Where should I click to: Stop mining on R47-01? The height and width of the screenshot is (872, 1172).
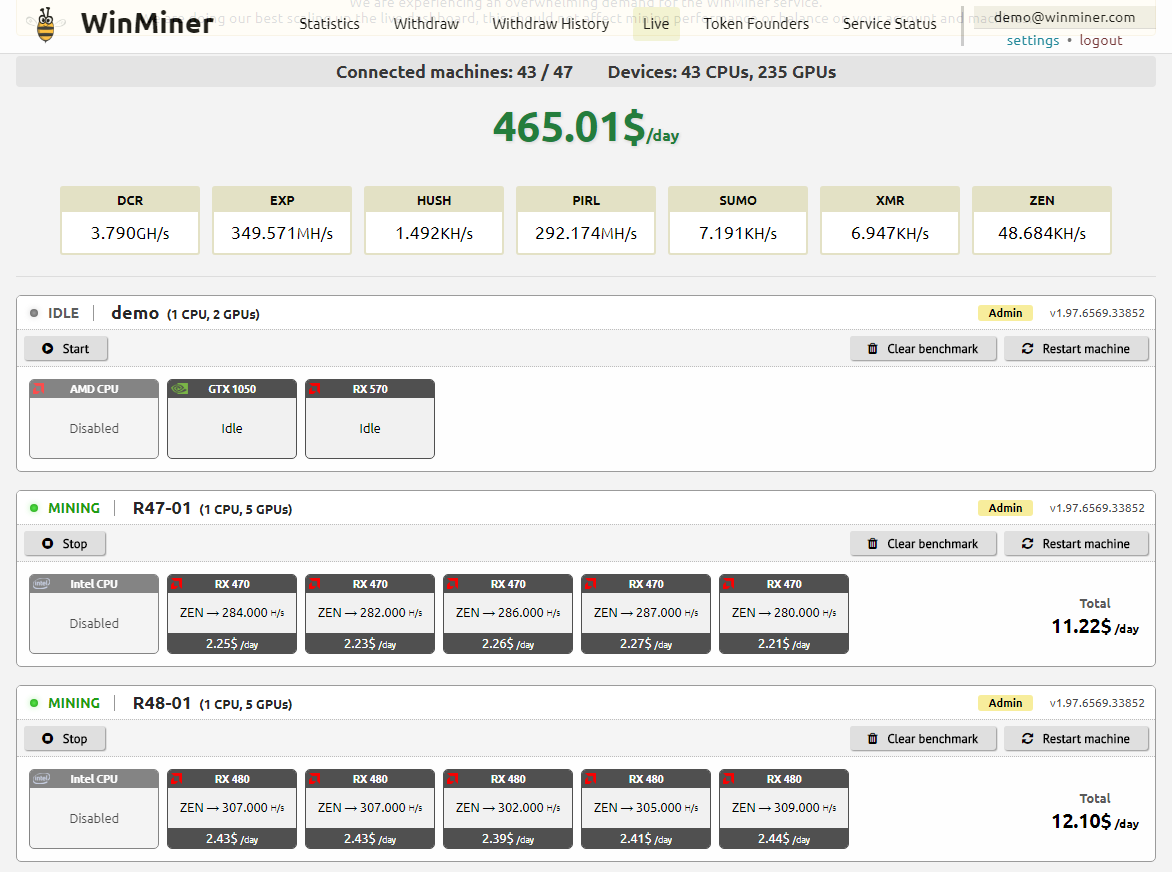tap(65, 544)
